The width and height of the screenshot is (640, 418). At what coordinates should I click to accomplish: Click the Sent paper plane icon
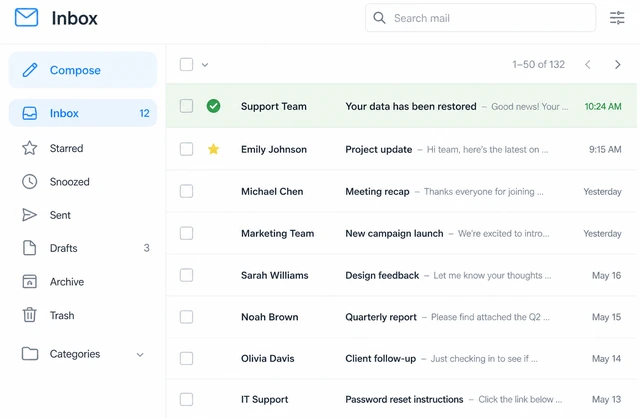29,215
